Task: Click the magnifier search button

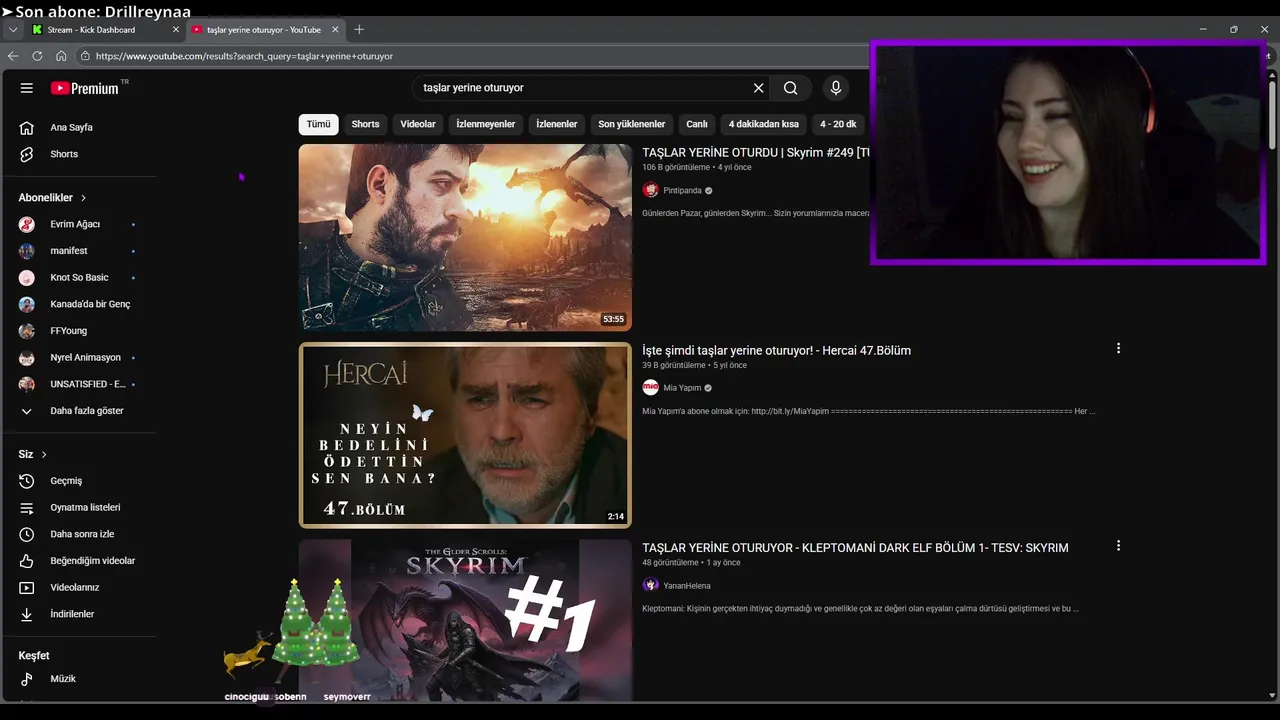Action: click(791, 88)
